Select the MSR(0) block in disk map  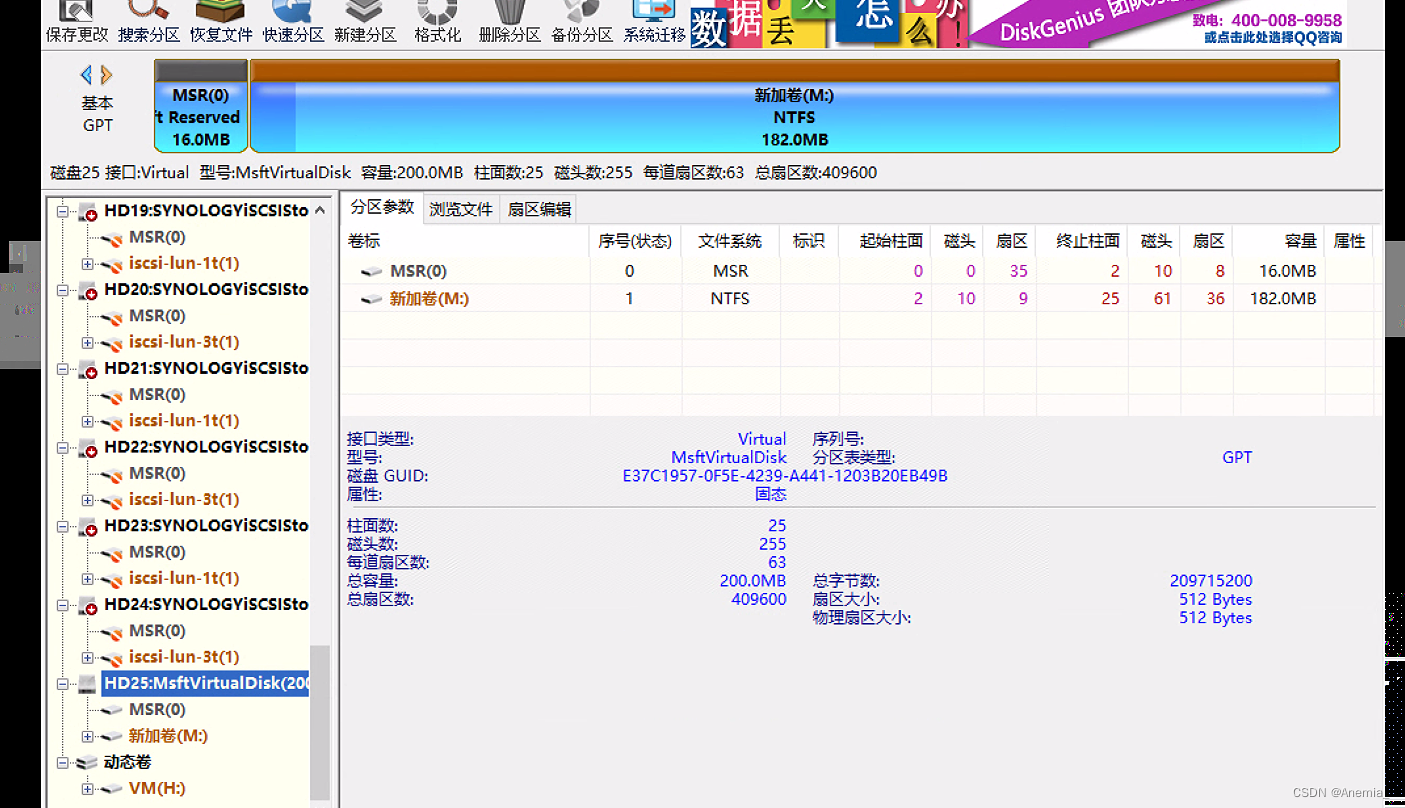[x=201, y=106]
